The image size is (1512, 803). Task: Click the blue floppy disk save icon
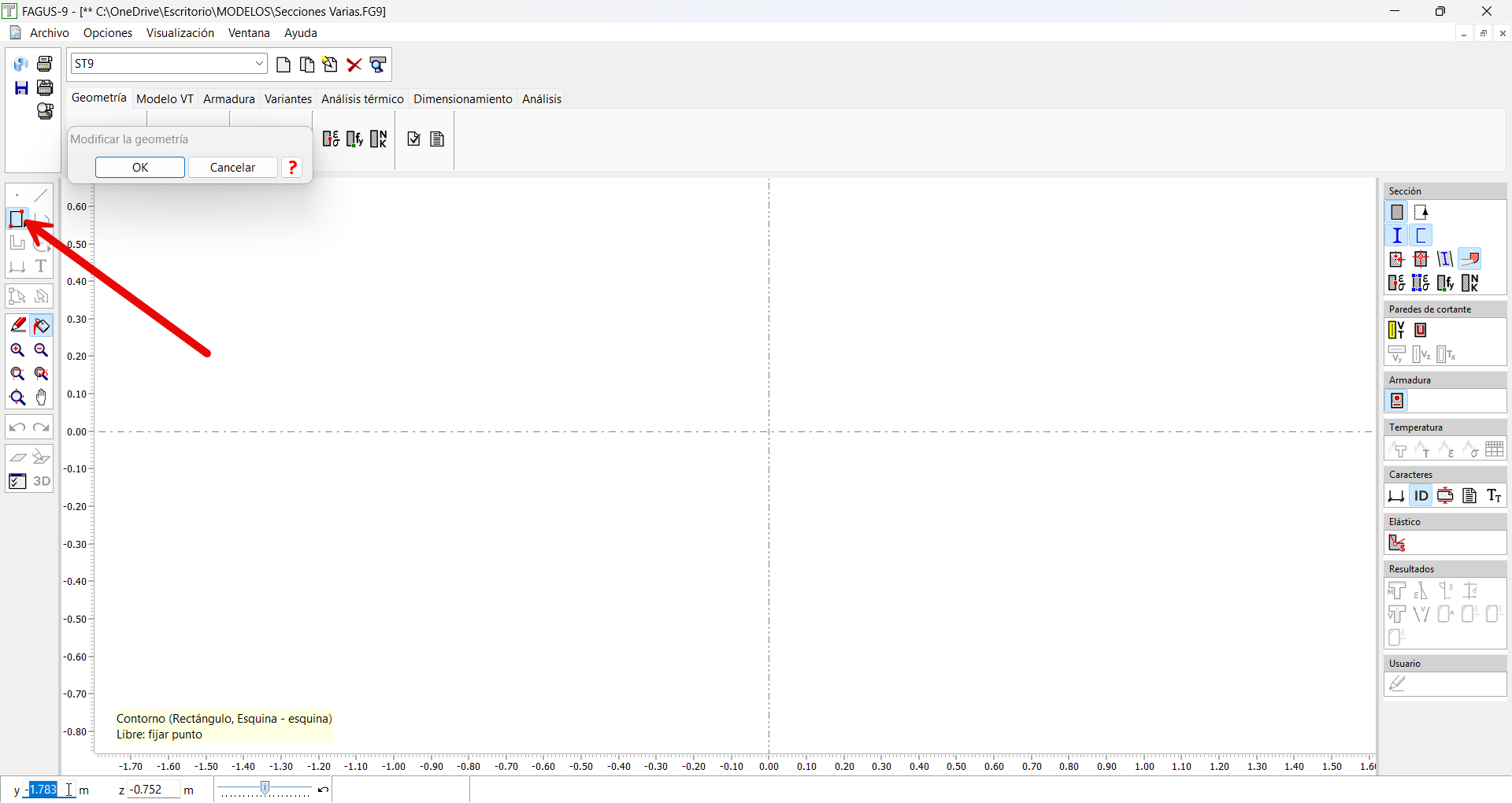pos(21,88)
